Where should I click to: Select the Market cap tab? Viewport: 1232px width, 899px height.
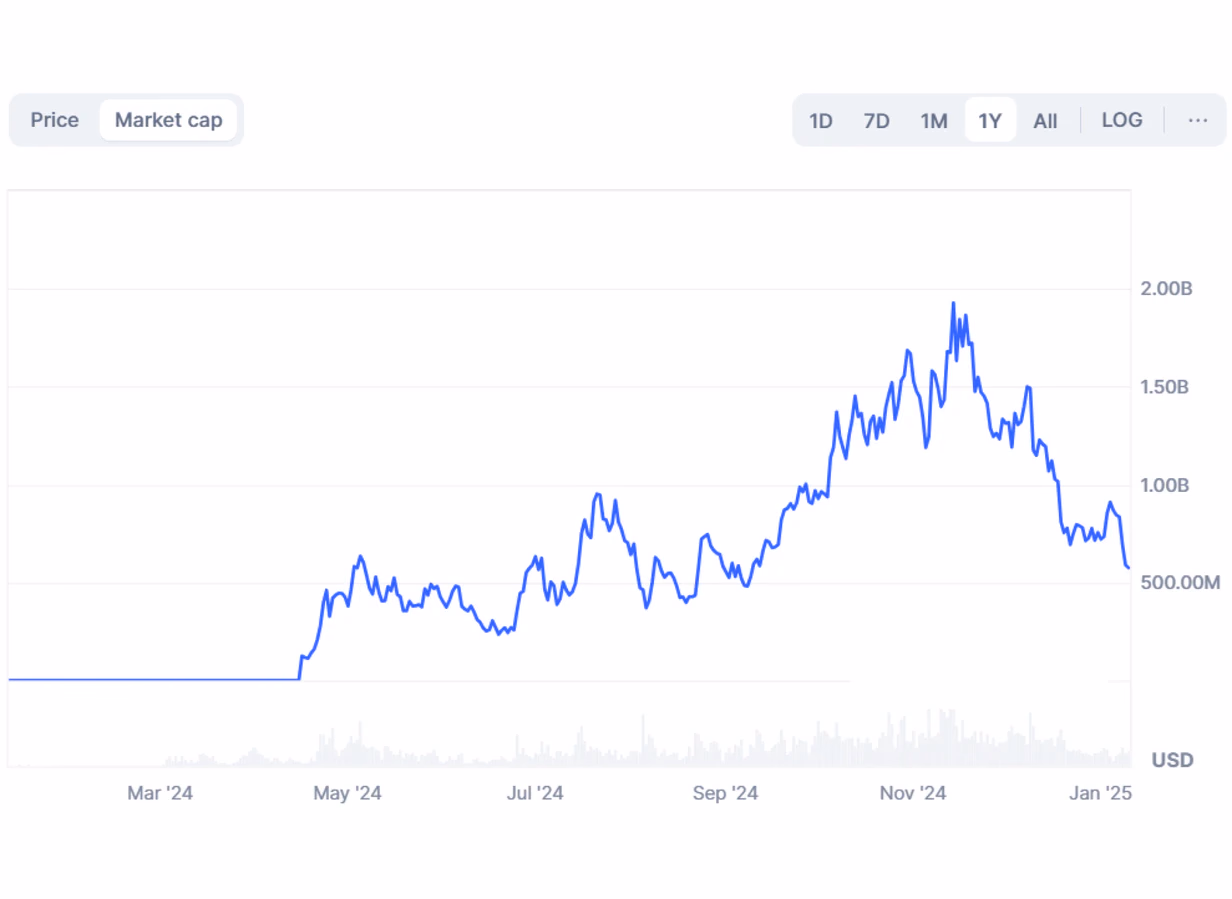pyautogui.click(x=168, y=120)
